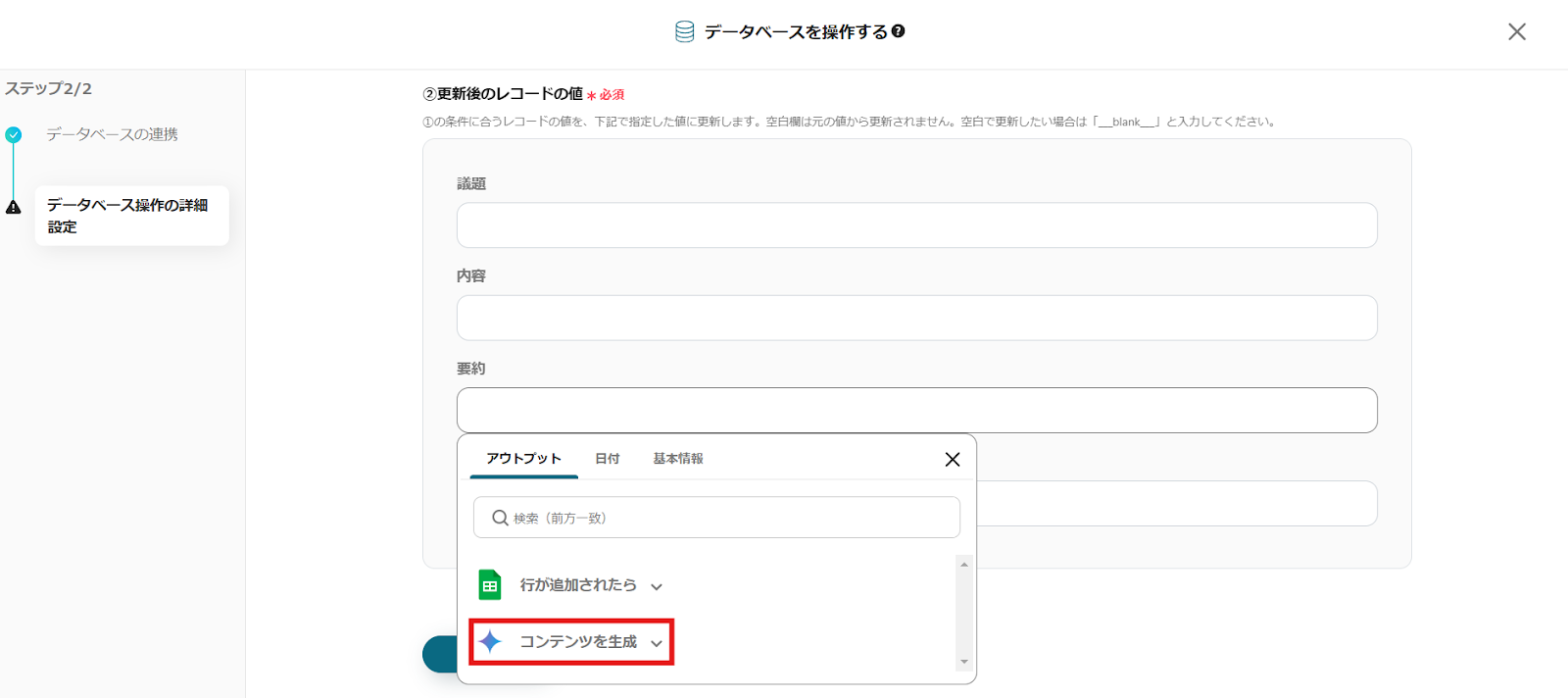Click the 内容 input field
The image size is (1568, 698).
click(x=917, y=318)
